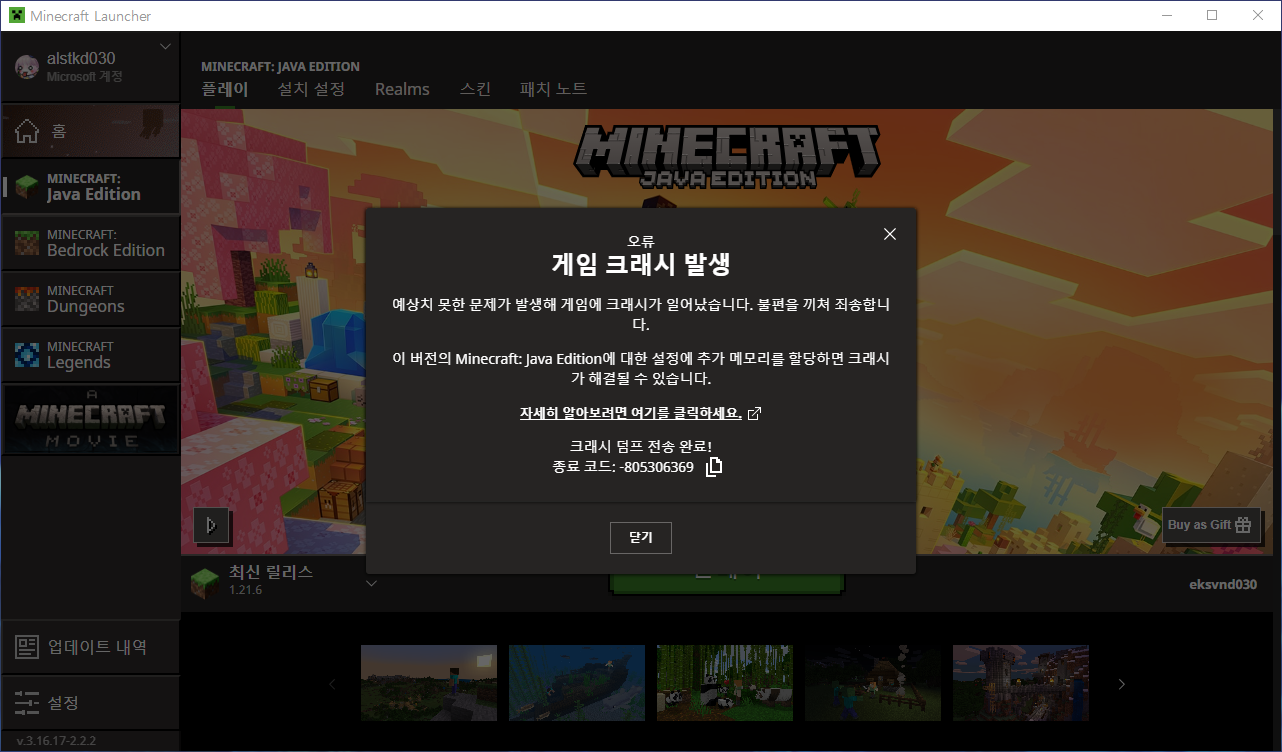Click the A Minecraft Movie banner
1282x752 pixels.
90,419
